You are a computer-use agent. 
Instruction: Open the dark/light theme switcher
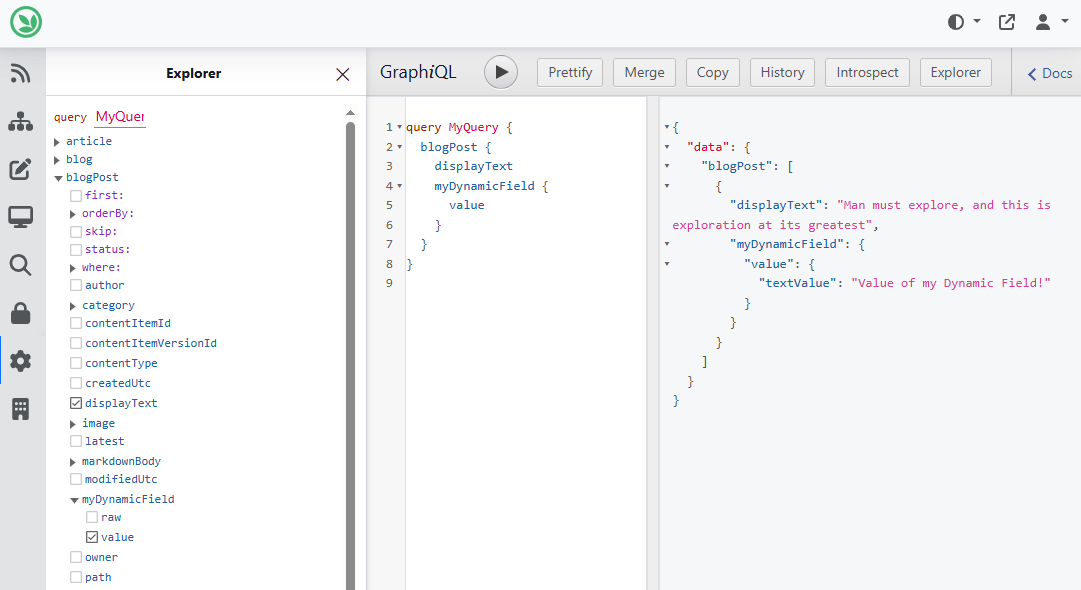(x=963, y=22)
